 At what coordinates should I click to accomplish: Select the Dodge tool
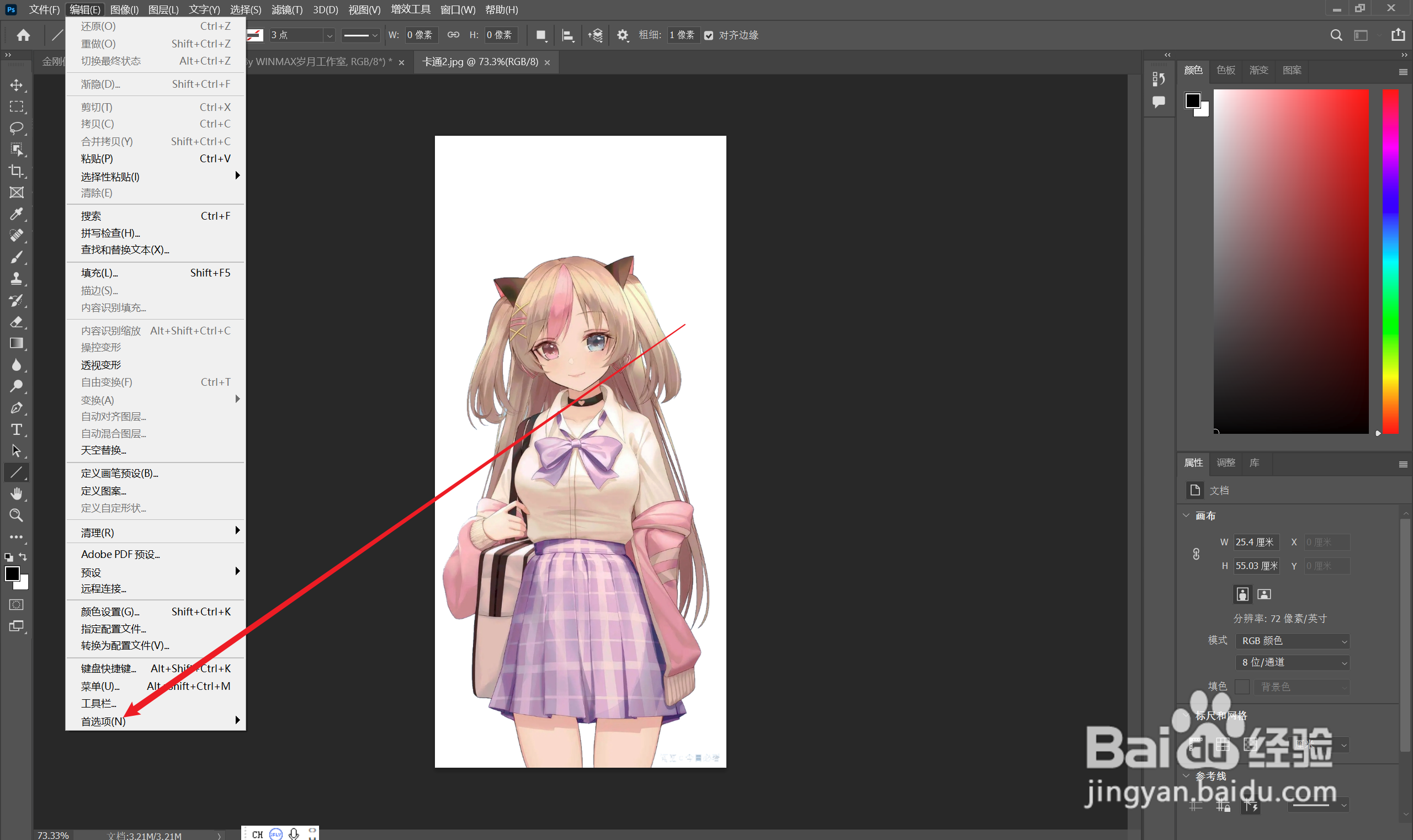(17, 386)
